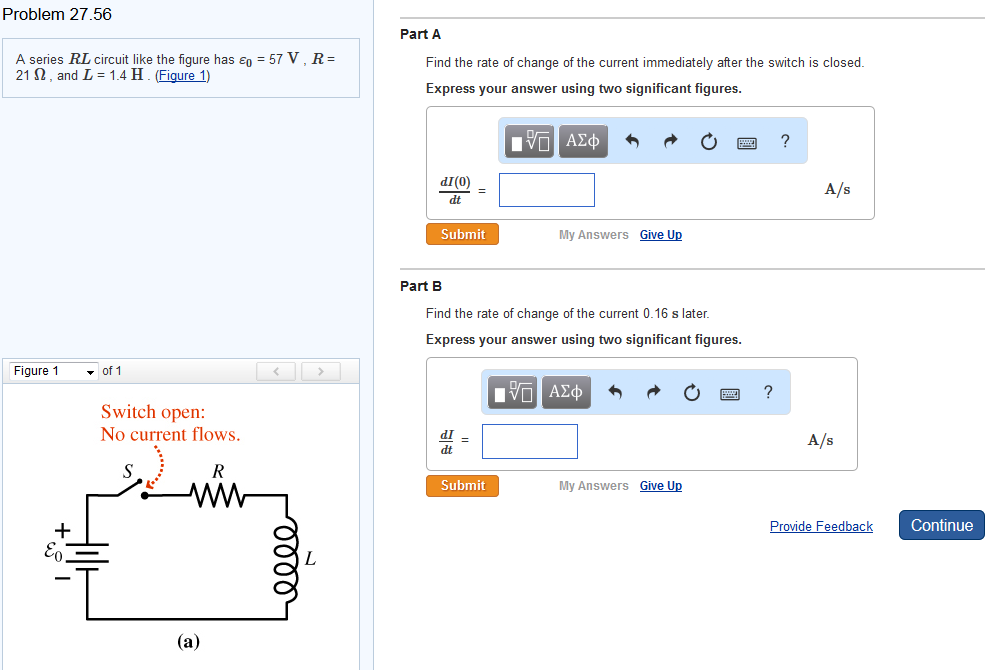Go to previous figure arrow
Viewport: 992px width, 670px height.
276,371
